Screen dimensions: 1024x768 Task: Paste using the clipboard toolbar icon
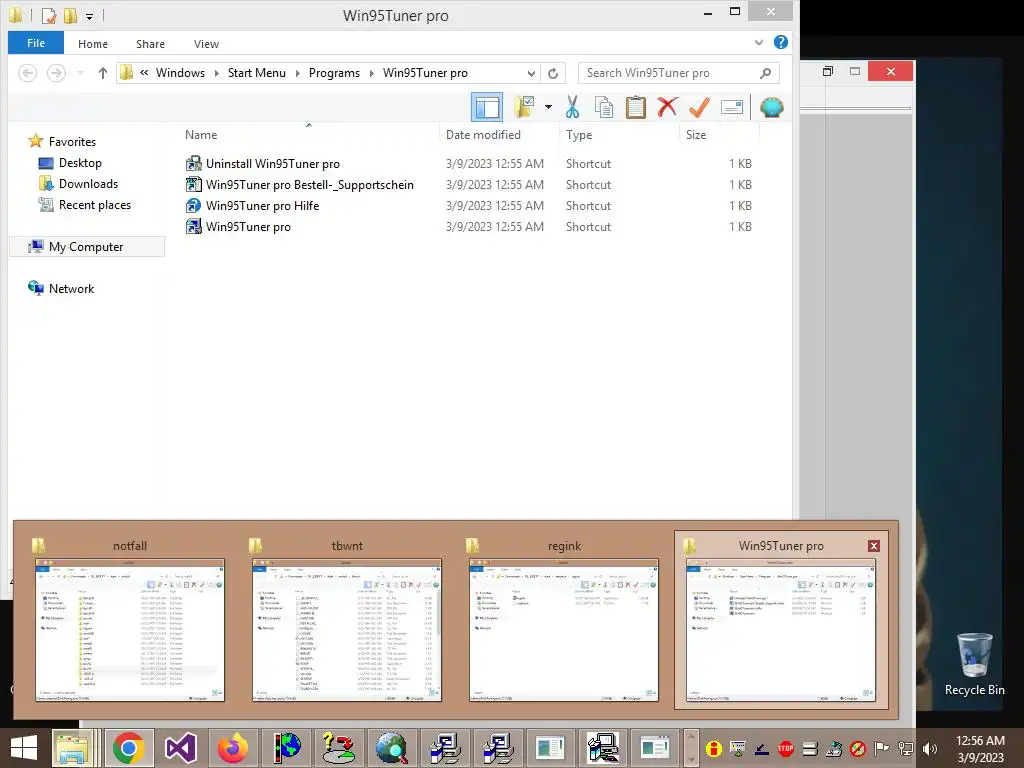(635, 107)
